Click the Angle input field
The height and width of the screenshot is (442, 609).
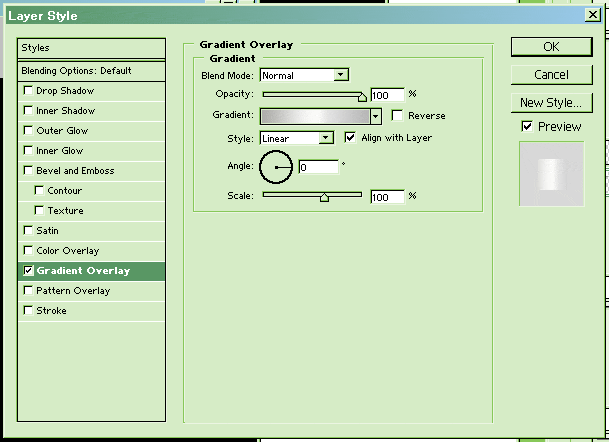(317, 167)
